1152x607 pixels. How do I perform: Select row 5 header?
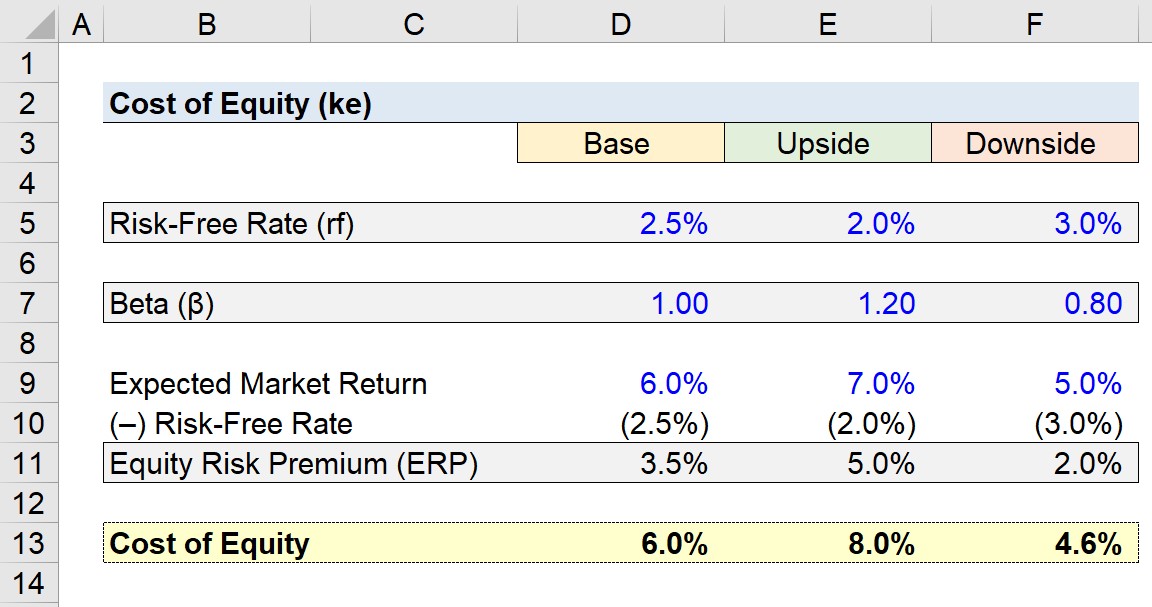[29, 223]
